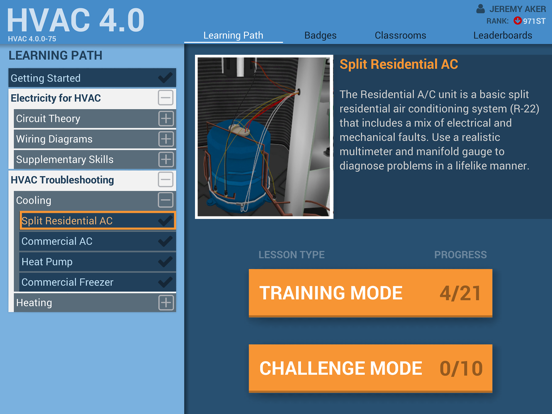
Task: Collapse the Cooling subsection
Action: tap(165, 200)
